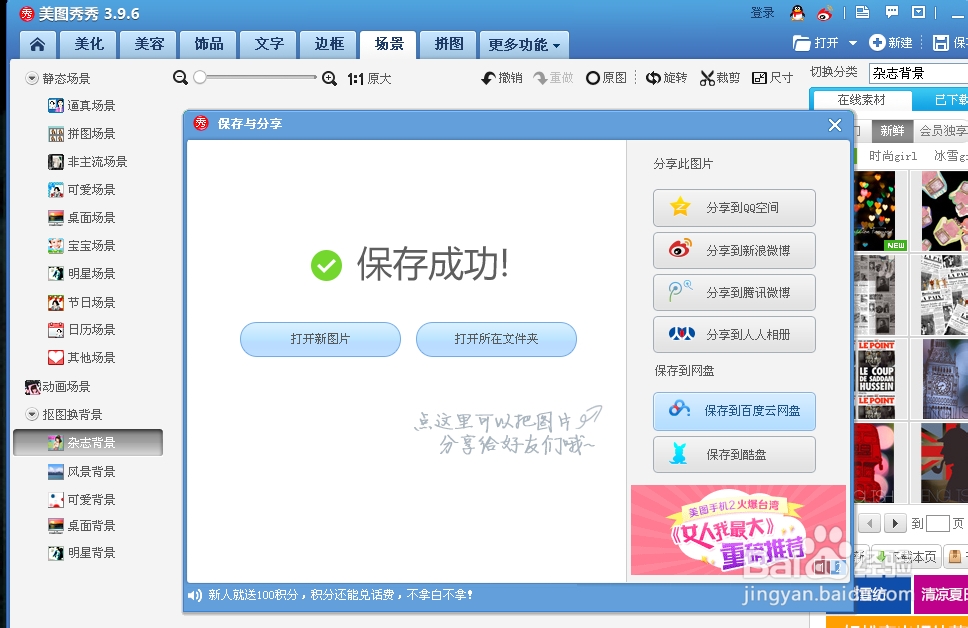The width and height of the screenshot is (968, 628).
Task: Select 拼图场景 in the sidebar
Action: pos(81,133)
